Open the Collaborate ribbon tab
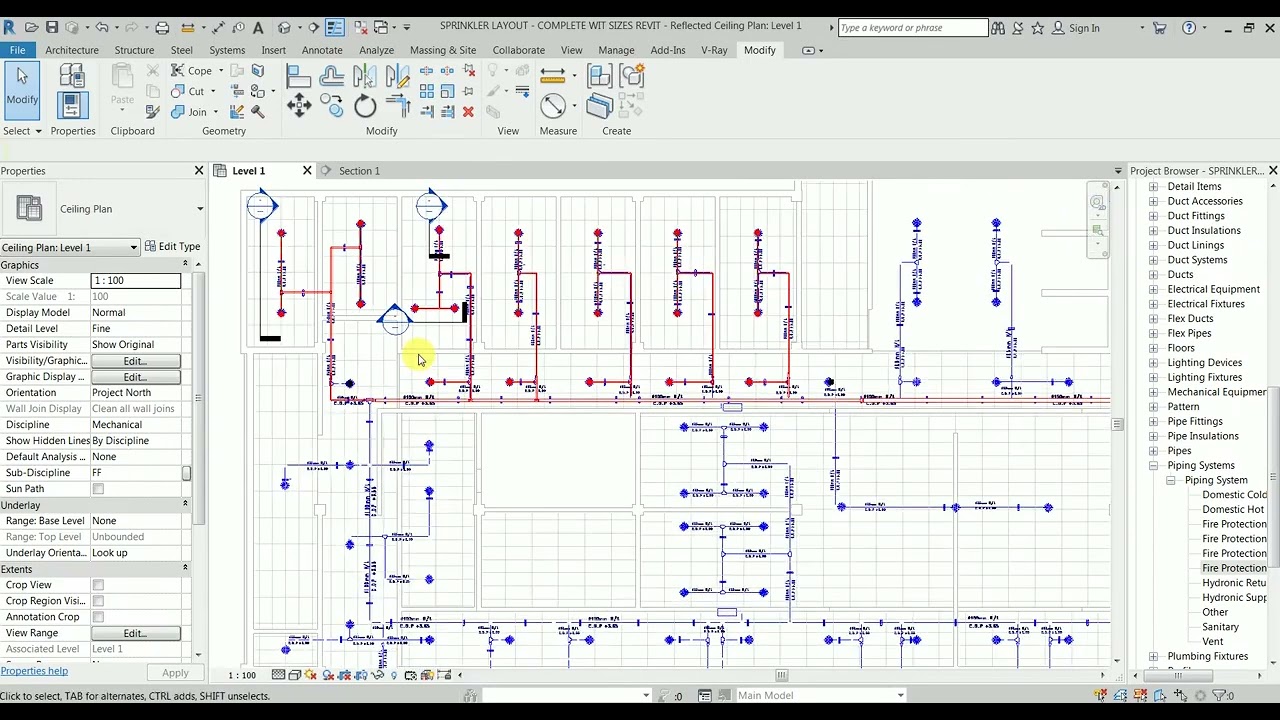The width and height of the screenshot is (1280, 720). 518,50
